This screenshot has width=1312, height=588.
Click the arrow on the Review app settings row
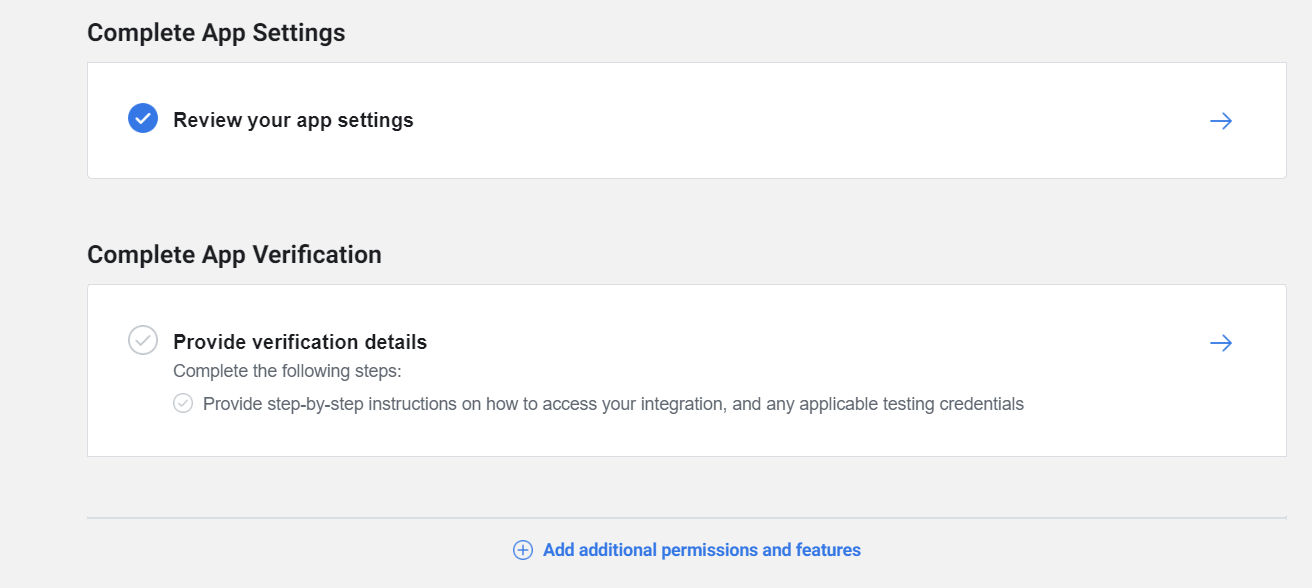tap(1220, 121)
